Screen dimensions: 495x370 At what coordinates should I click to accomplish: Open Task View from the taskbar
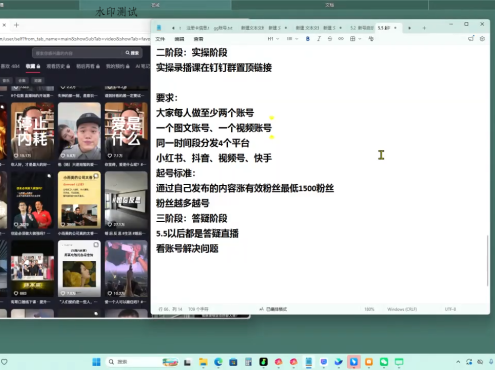tap(187, 362)
